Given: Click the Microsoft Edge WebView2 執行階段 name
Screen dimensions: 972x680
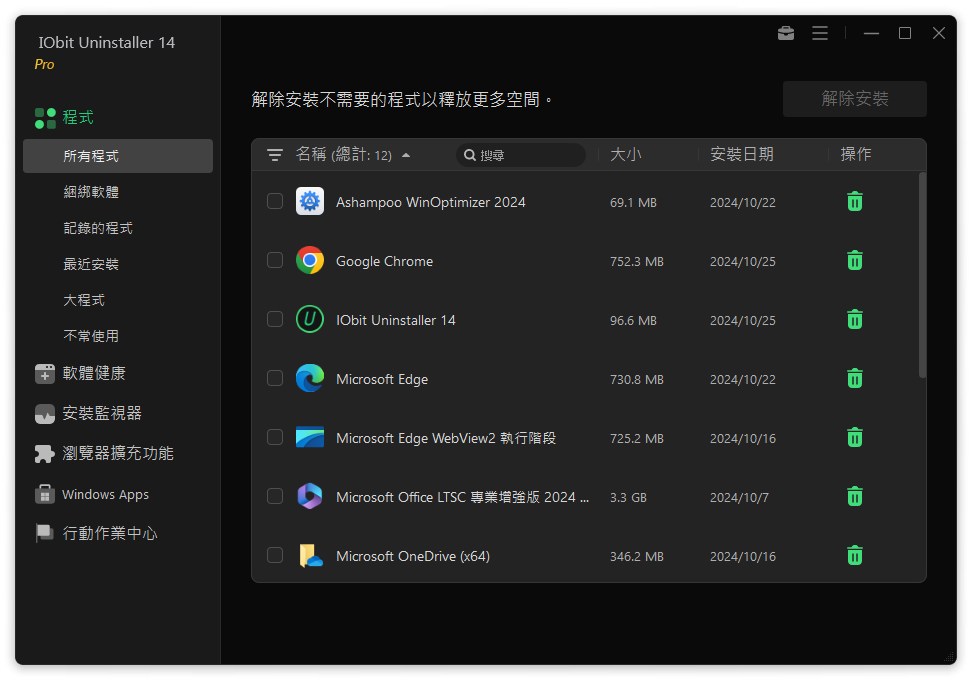Looking at the screenshot, I should point(446,438).
